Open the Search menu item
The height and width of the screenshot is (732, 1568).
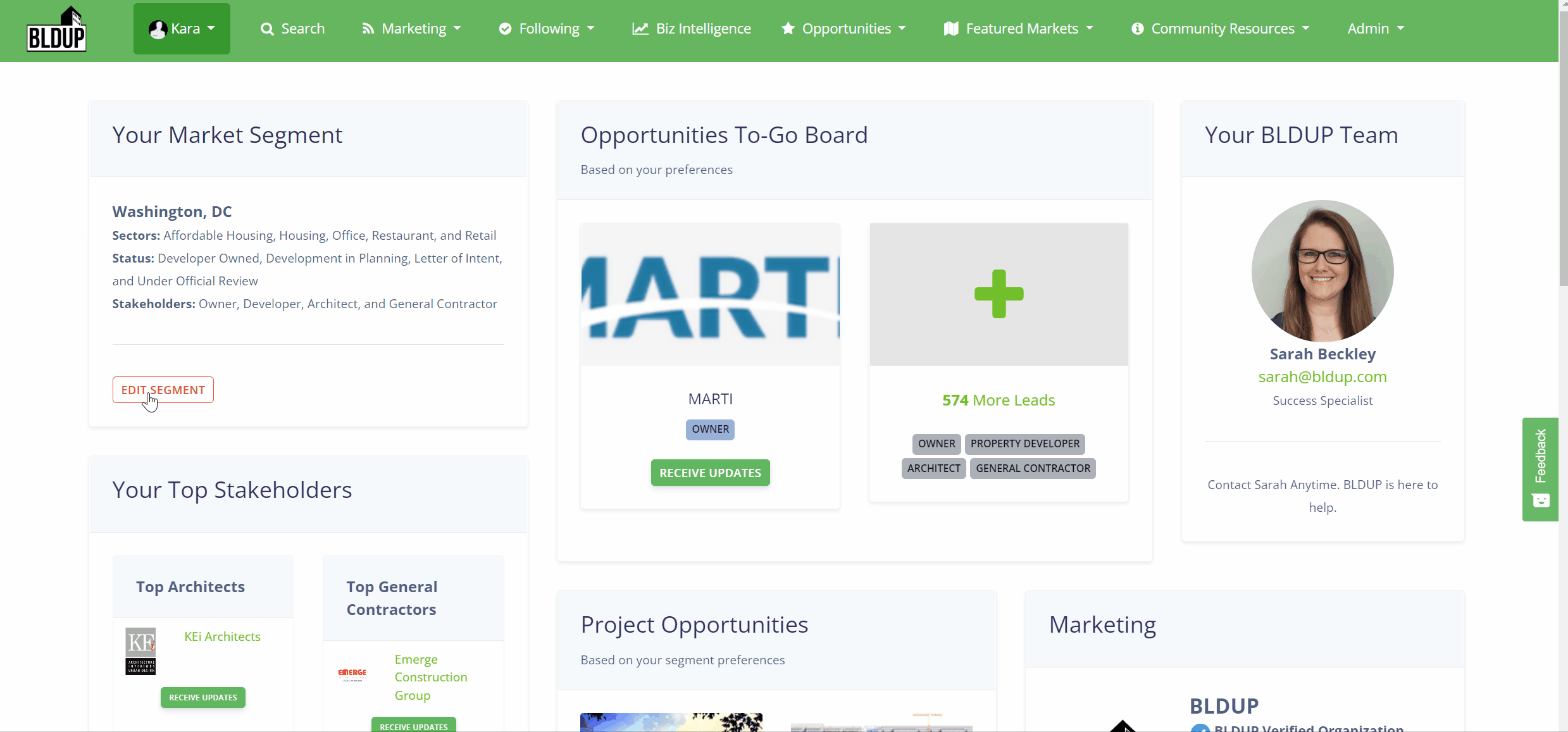tap(292, 29)
